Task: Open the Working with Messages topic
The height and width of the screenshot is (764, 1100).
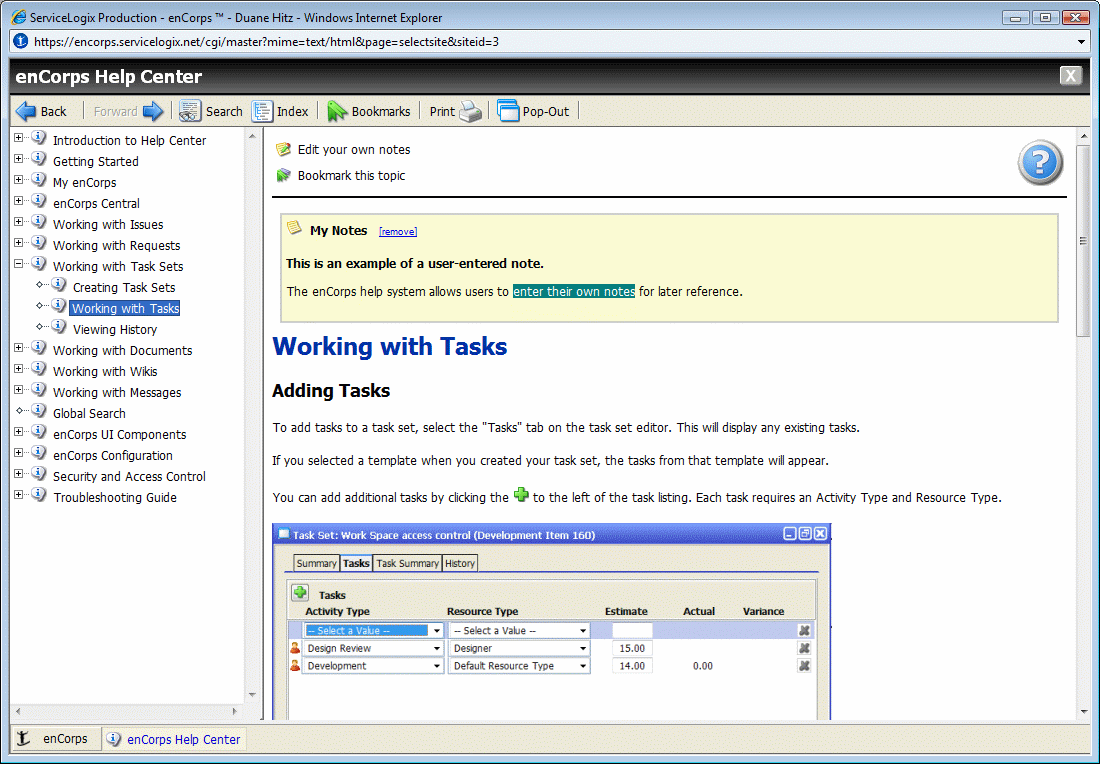Action: click(117, 393)
